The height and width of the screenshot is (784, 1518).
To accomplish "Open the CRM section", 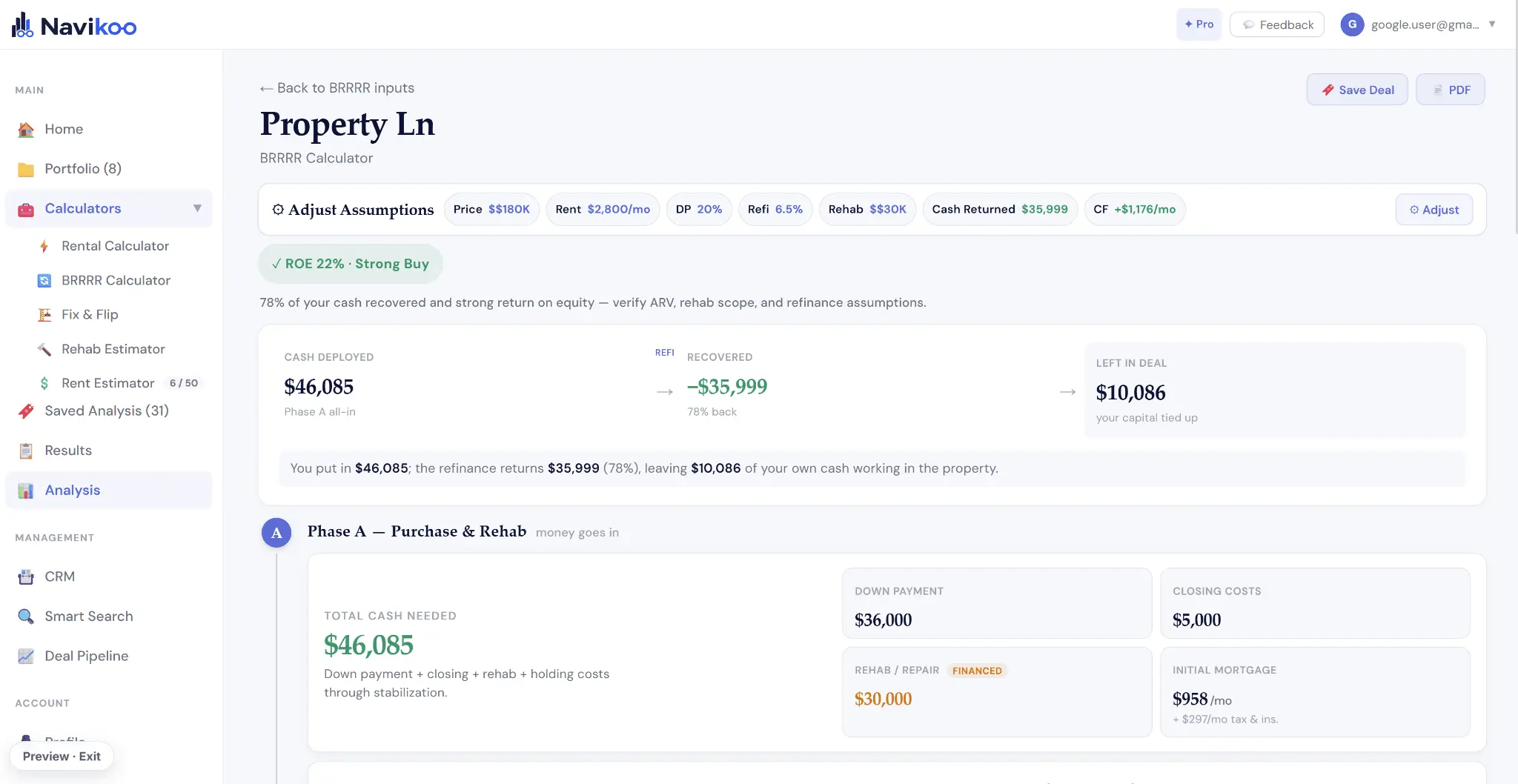I will tap(109, 577).
